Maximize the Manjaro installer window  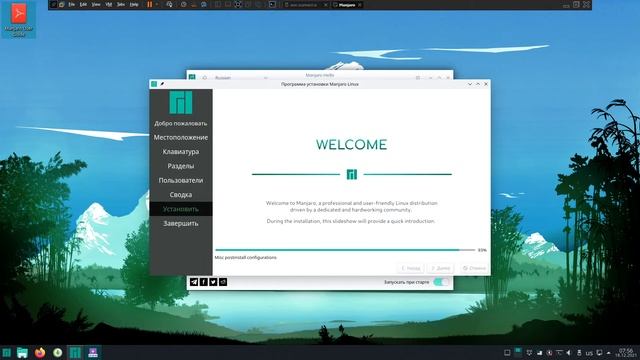tap(478, 84)
